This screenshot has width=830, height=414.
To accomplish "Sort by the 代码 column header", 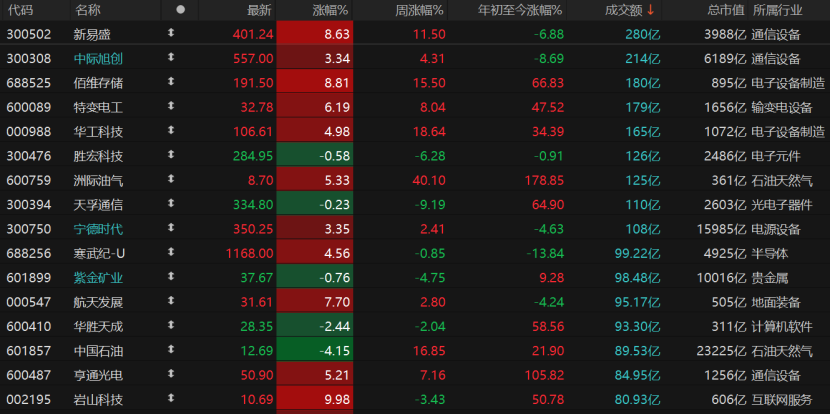I will pyautogui.click(x=20, y=10).
